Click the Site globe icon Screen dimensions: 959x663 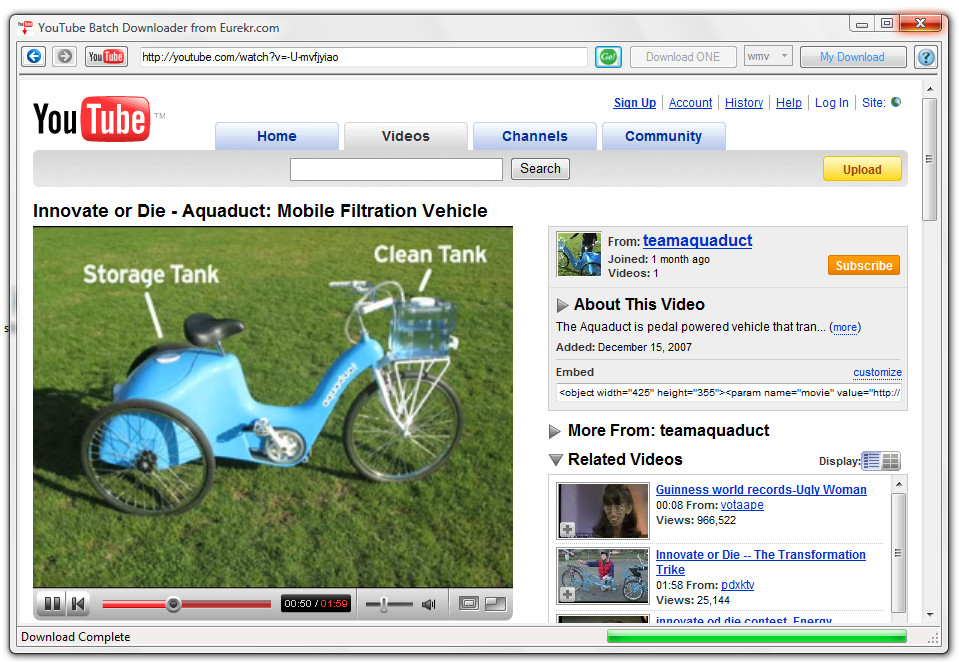click(896, 102)
